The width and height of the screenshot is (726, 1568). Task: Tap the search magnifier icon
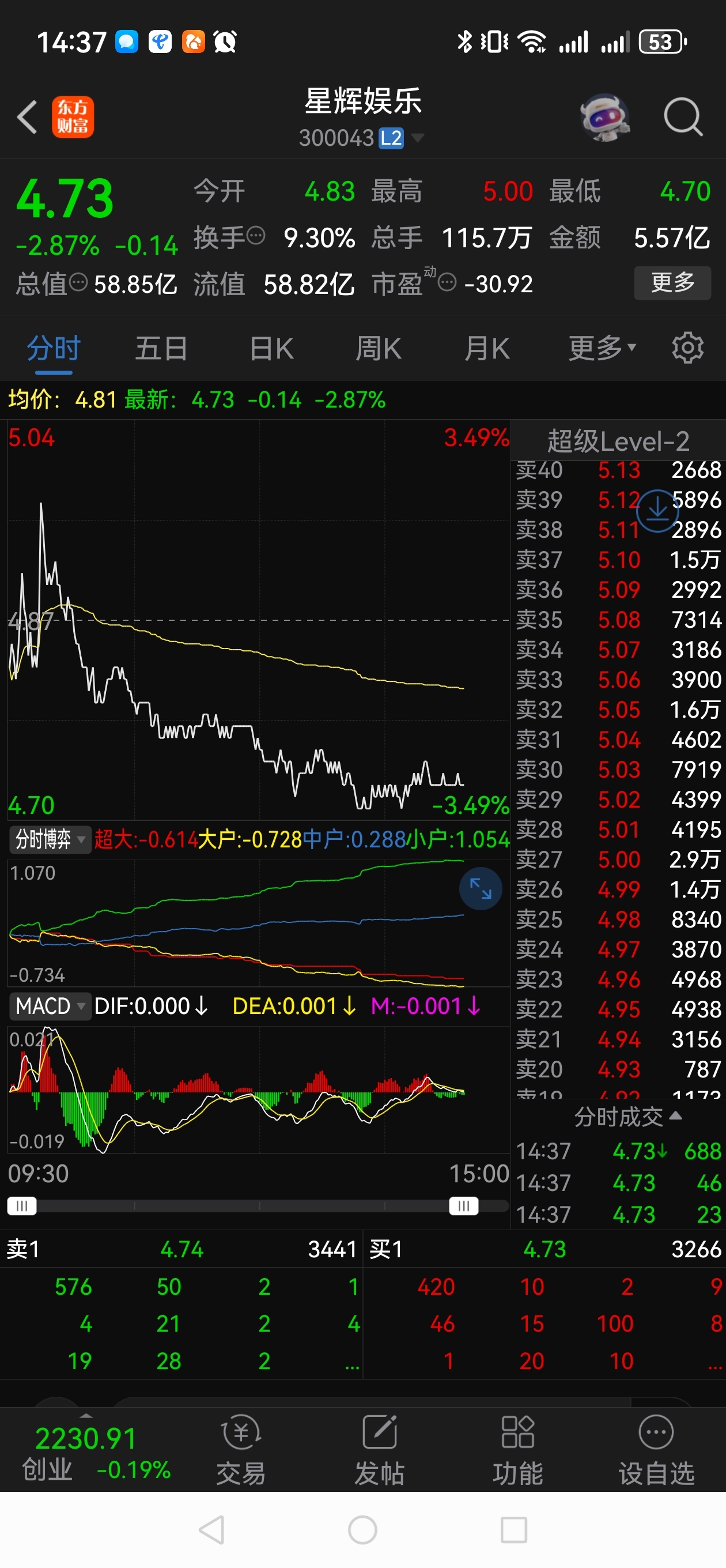683,116
